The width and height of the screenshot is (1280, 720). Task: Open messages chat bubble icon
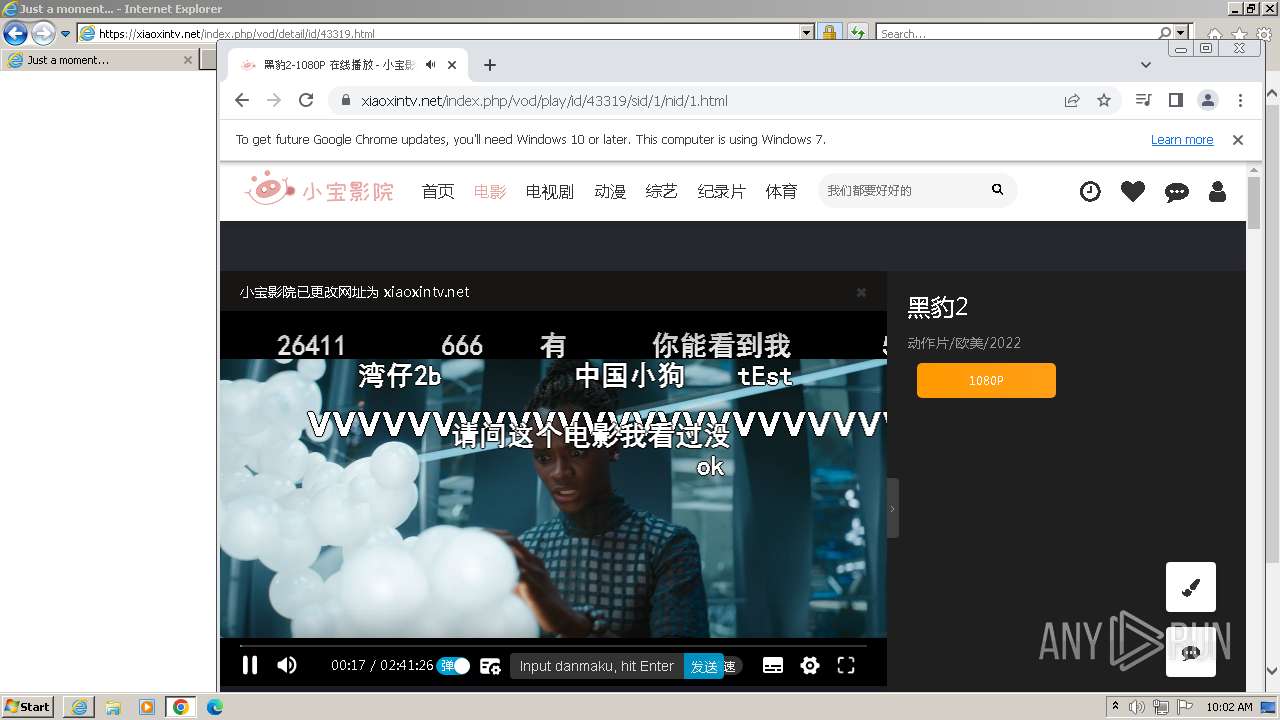(1177, 192)
